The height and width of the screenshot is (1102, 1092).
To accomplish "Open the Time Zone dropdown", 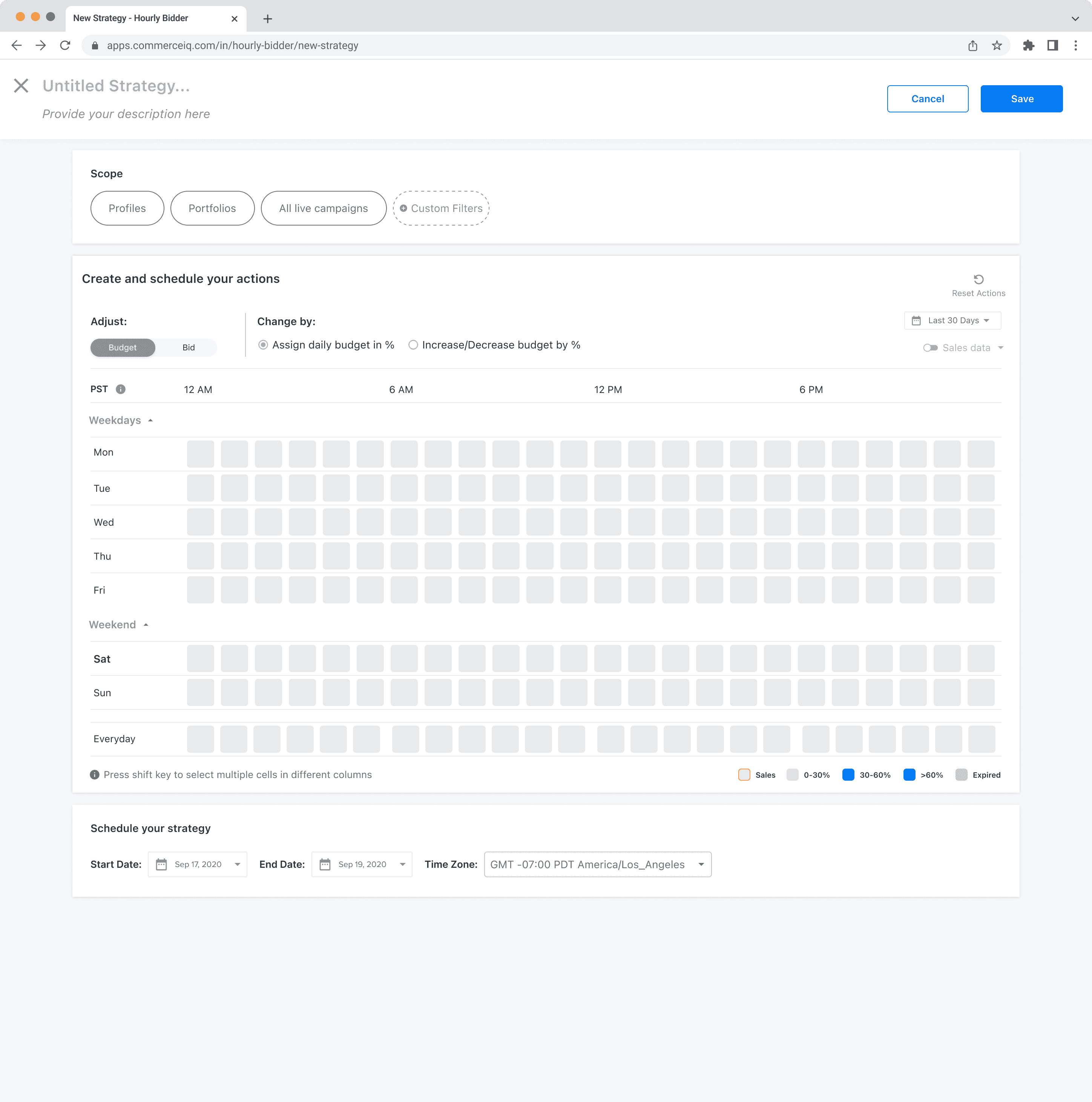I will pyautogui.click(x=597, y=865).
